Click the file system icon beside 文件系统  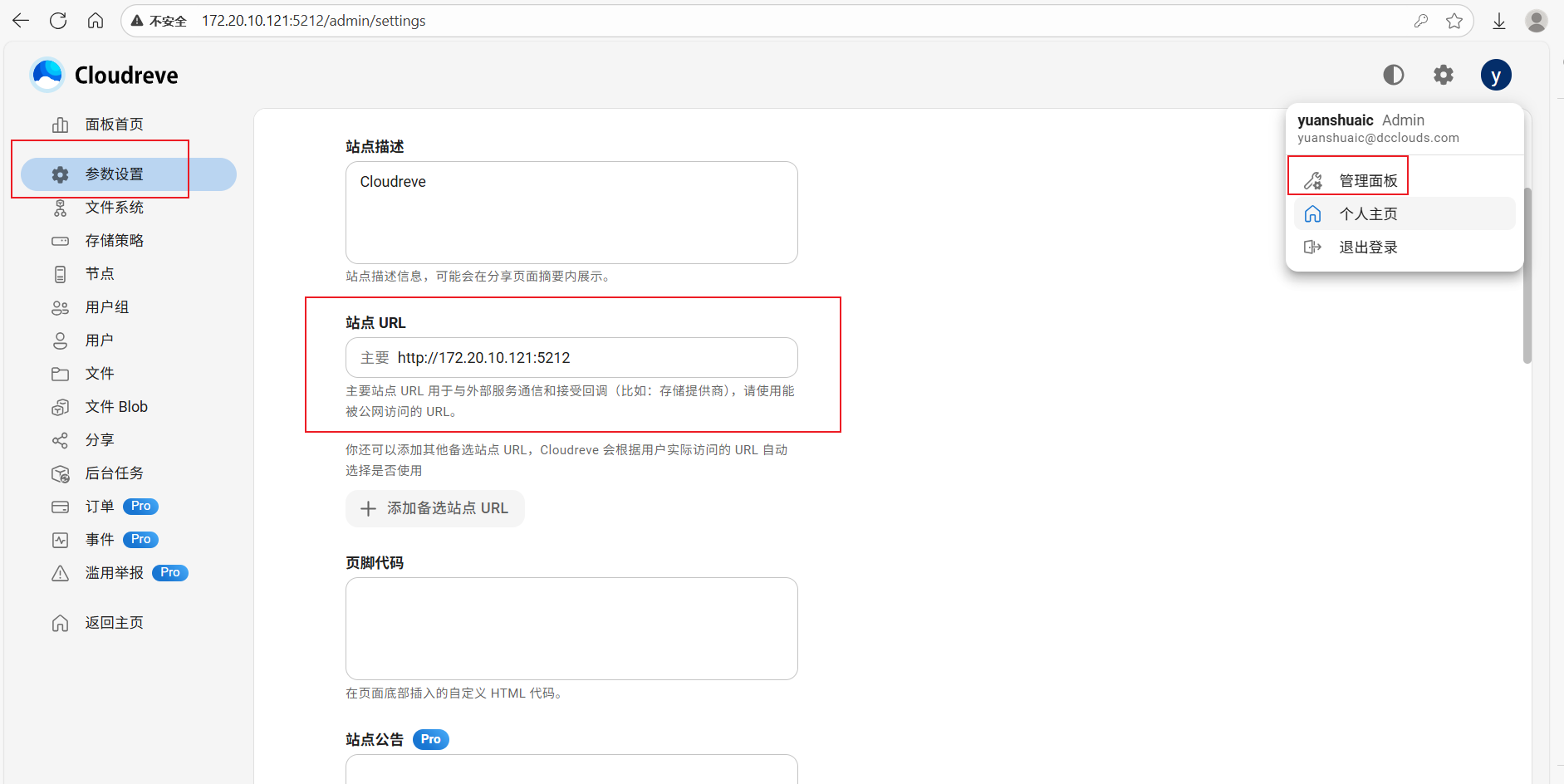pos(61,208)
